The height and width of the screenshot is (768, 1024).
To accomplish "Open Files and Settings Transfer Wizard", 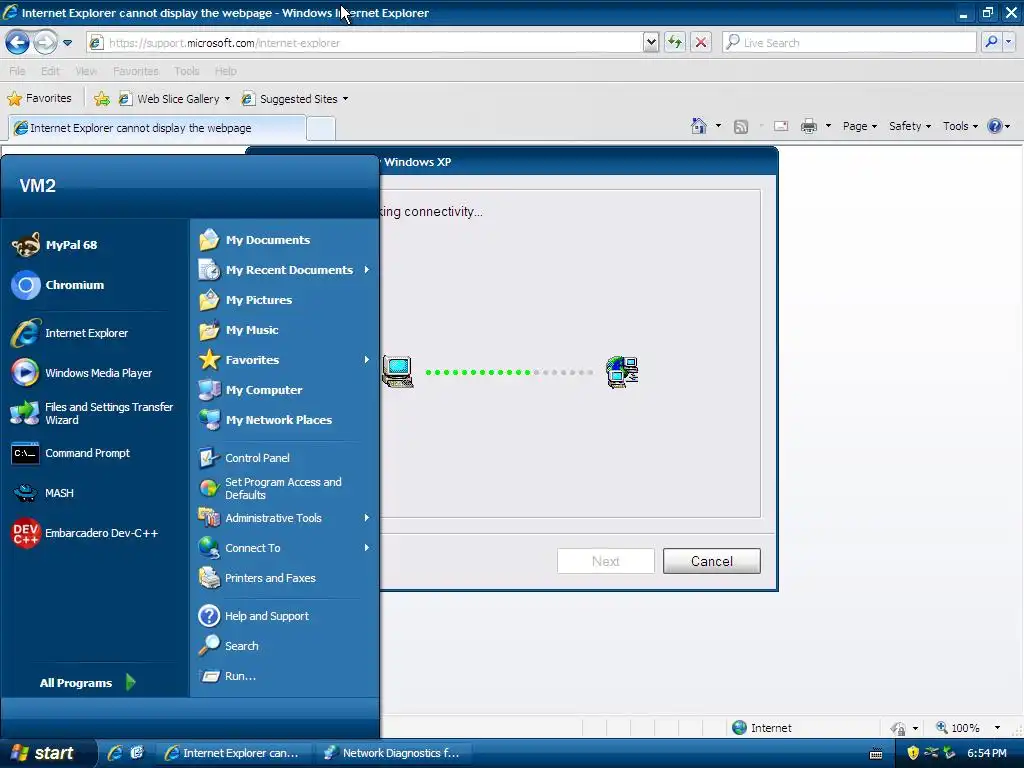I will click(92, 413).
